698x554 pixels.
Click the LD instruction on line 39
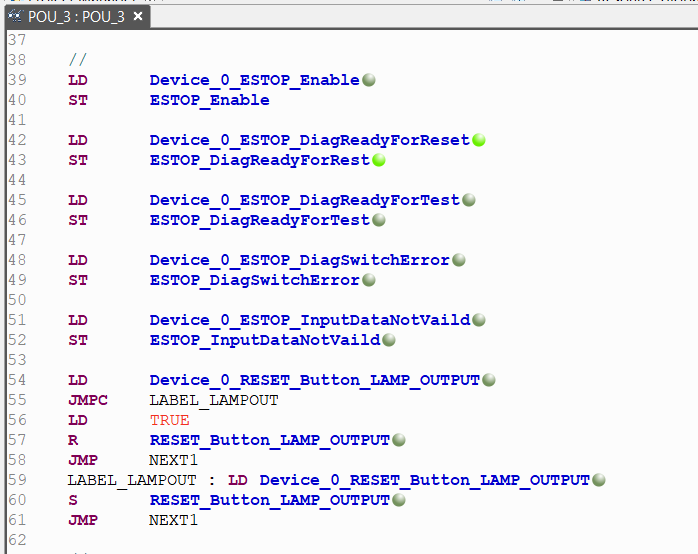click(x=78, y=80)
